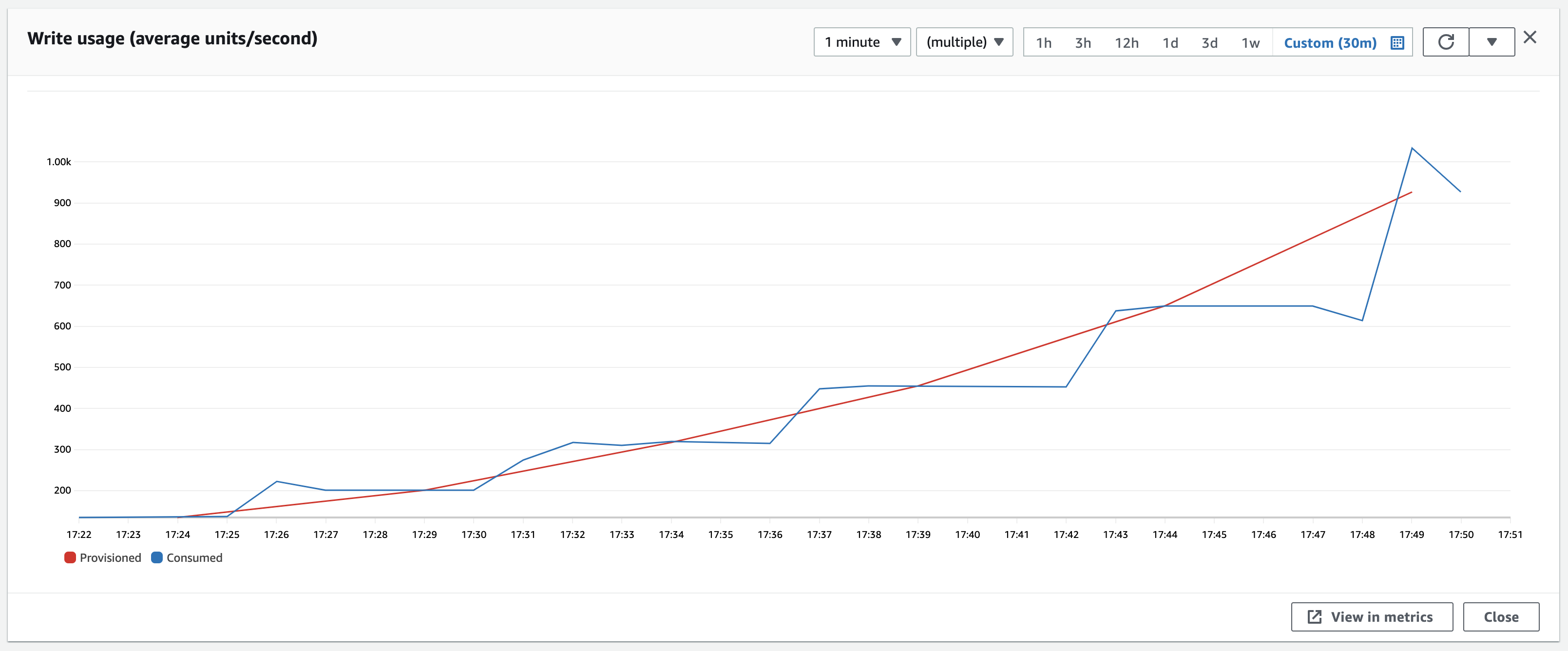Click the 200 y-axis label

63,490
